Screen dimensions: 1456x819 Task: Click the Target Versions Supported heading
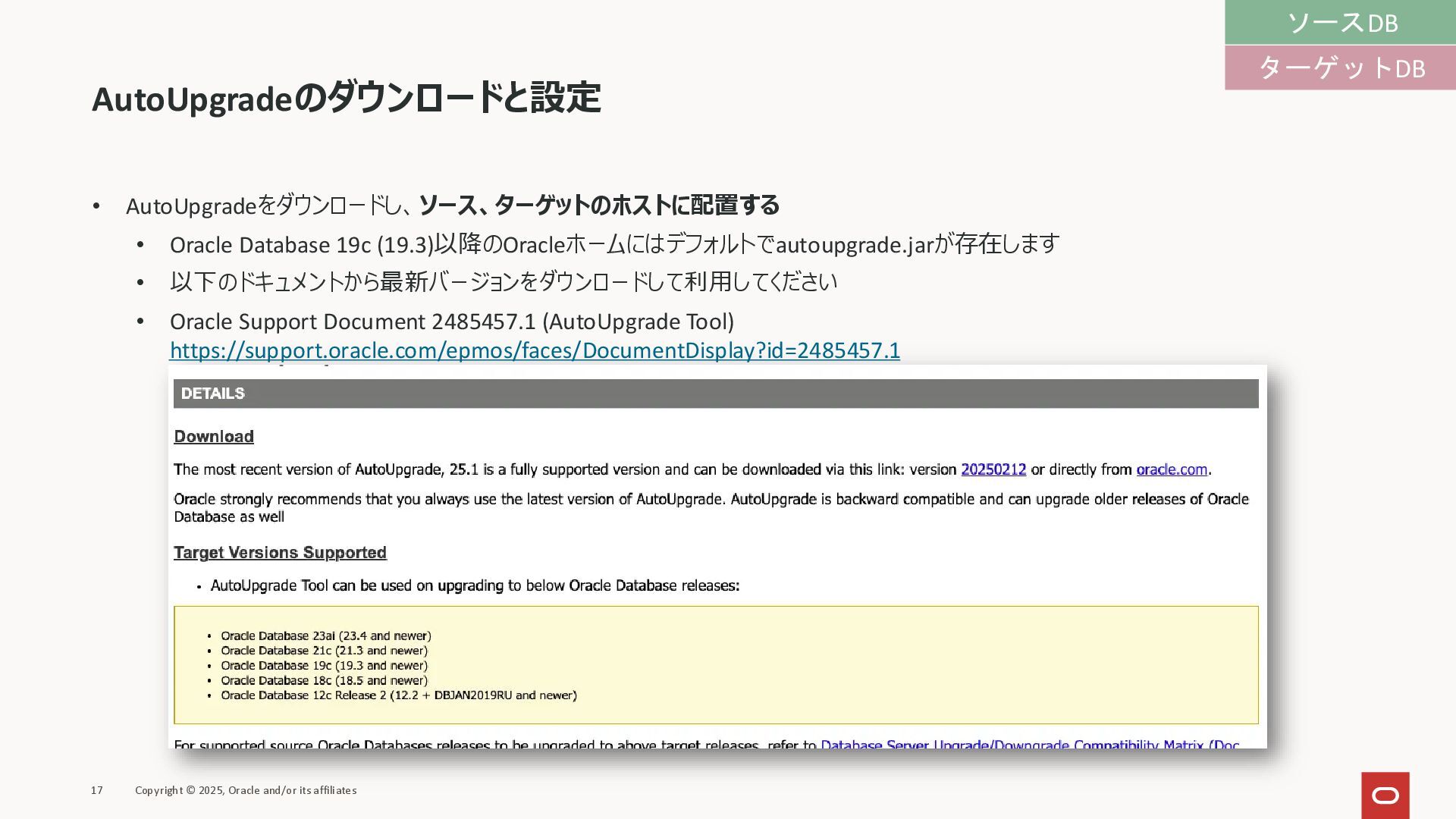280,553
